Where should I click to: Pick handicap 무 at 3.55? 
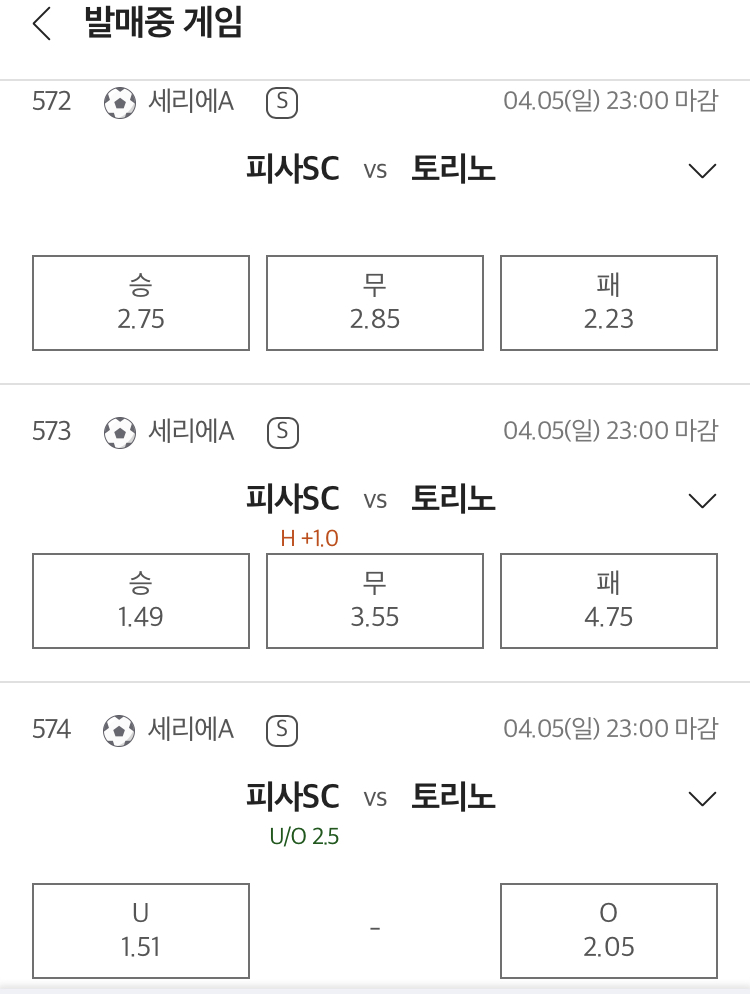click(x=375, y=601)
